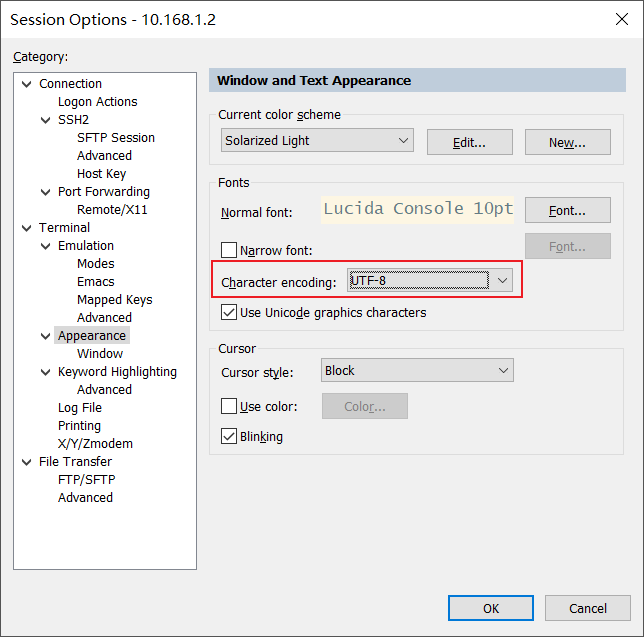Enable the Narrow font checkbox
This screenshot has height=637, width=644.
[229, 250]
